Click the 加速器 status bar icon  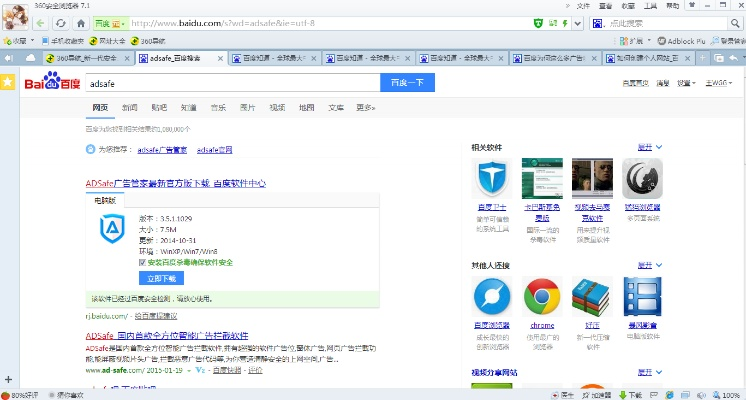pos(597,395)
